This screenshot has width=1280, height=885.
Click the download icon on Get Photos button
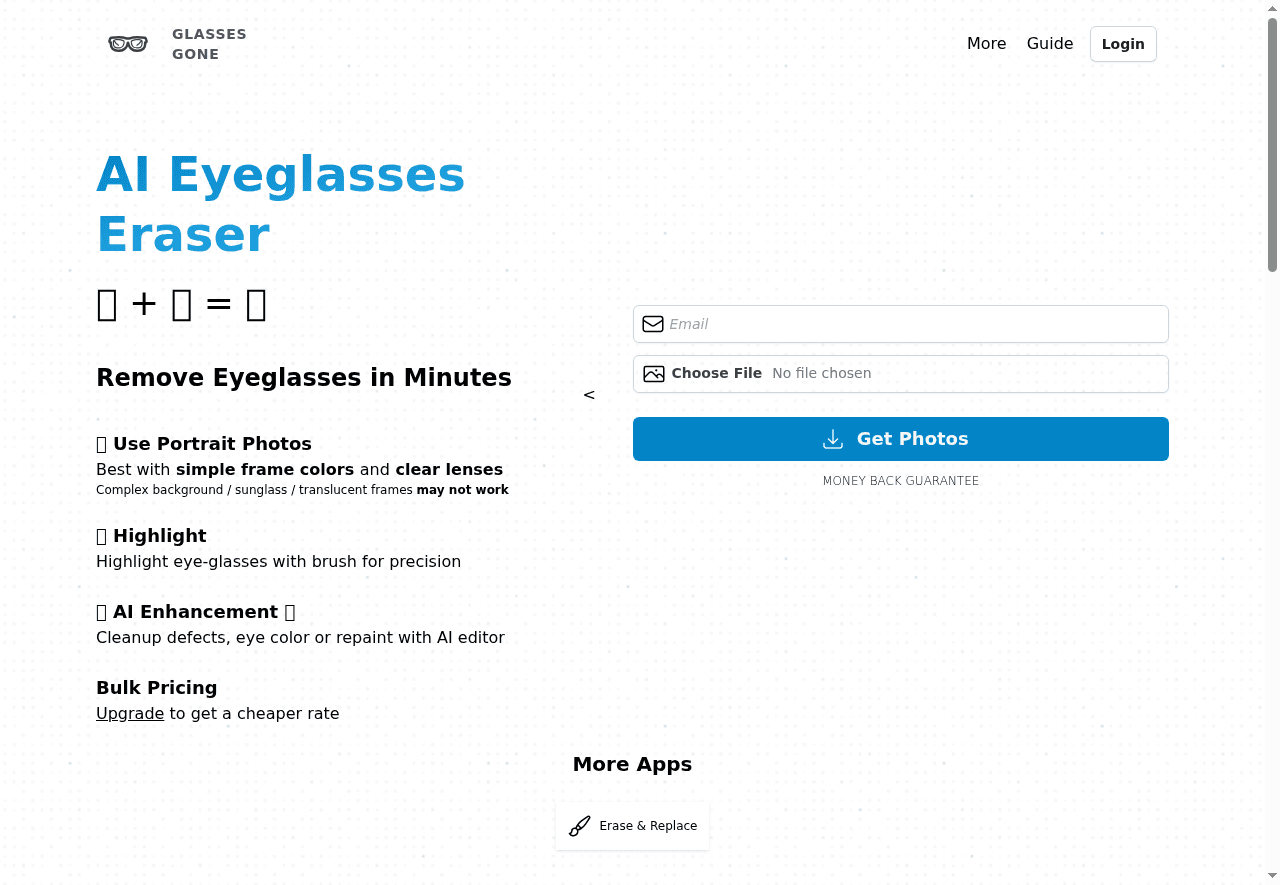(x=833, y=439)
